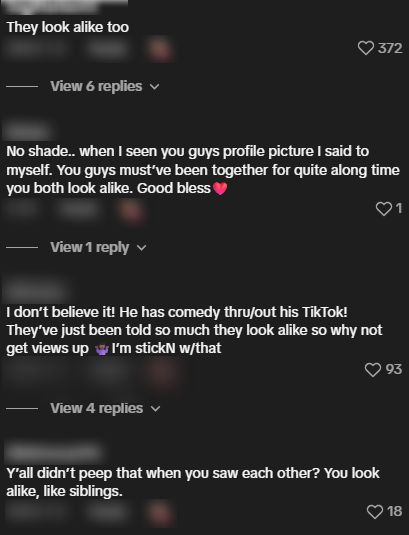Click blurred reply info under "like siblings" comment
The height and width of the screenshot is (535, 409).
[90, 514]
